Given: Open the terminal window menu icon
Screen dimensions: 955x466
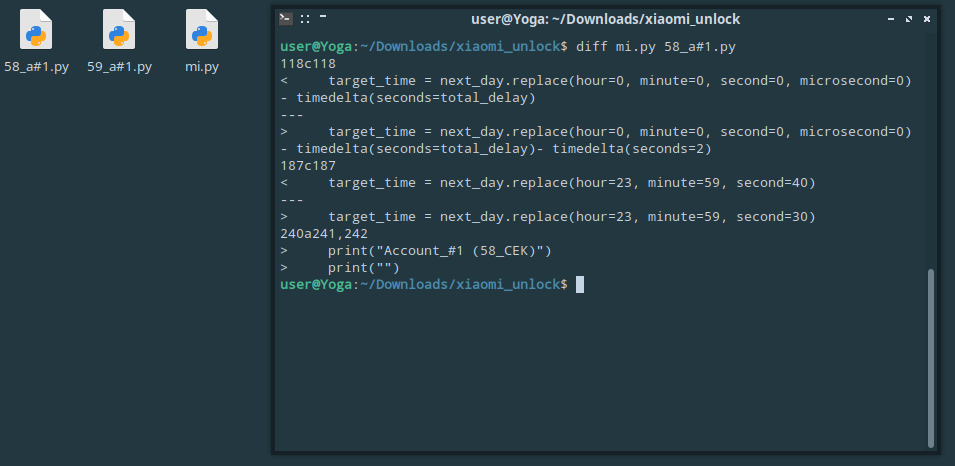Looking at the screenshot, I should click(x=286, y=19).
